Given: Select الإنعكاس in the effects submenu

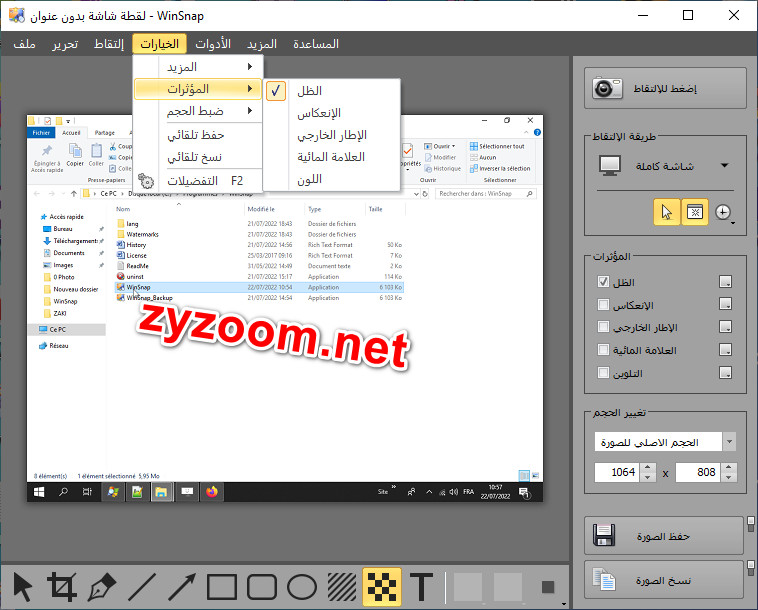Looking at the screenshot, I should pos(332,113).
